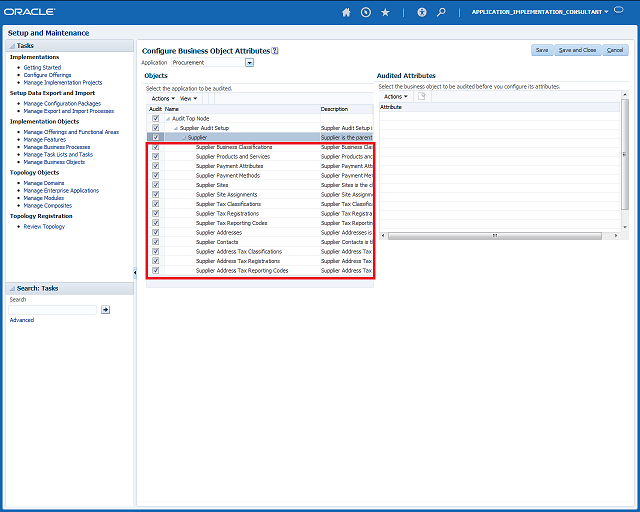This screenshot has height=512, width=640.
Task: Go to the Home icon
Action: [346, 12]
